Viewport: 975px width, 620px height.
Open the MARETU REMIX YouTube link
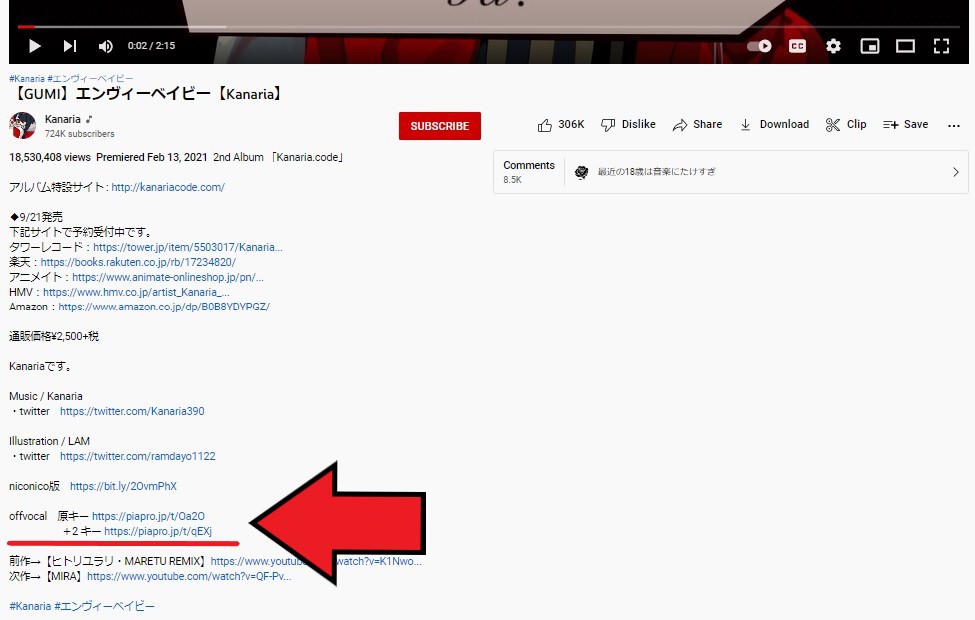click(316, 561)
